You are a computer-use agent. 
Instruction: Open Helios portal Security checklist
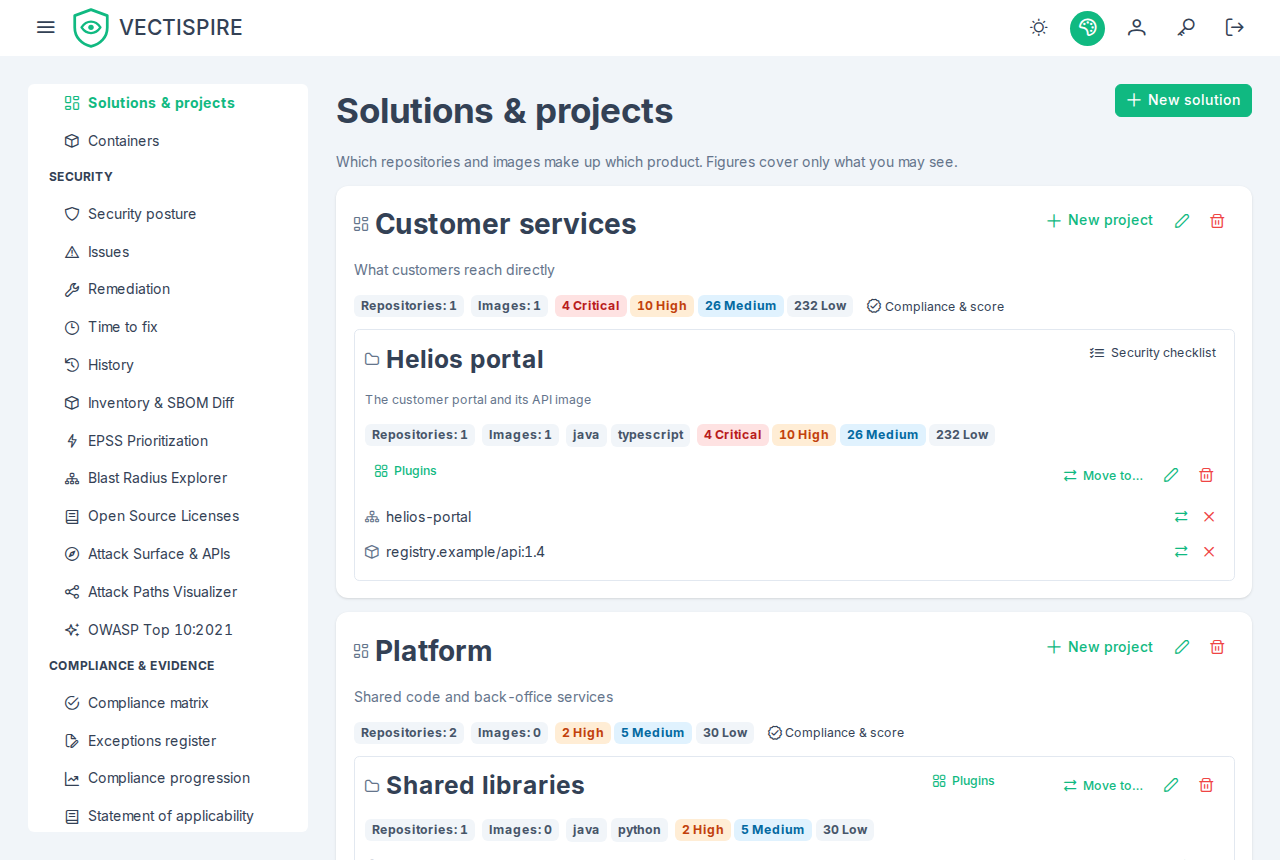(x=1153, y=353)
